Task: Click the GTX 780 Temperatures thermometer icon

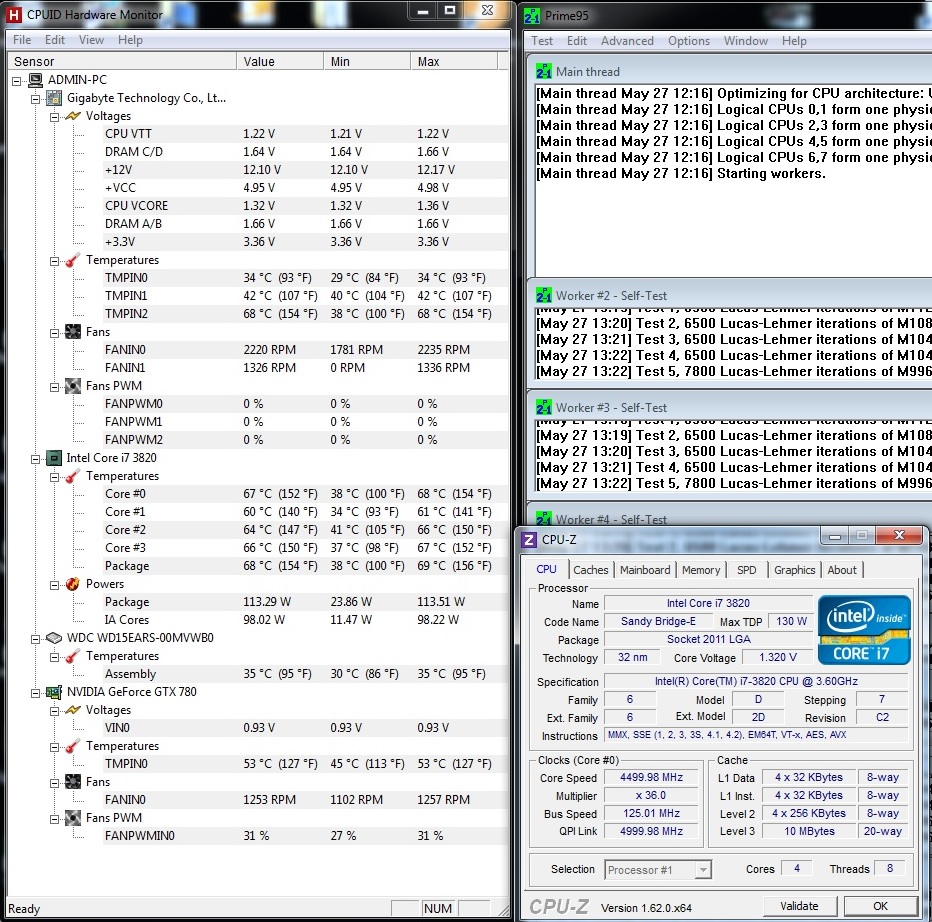Action: click(x=73, y=746)
